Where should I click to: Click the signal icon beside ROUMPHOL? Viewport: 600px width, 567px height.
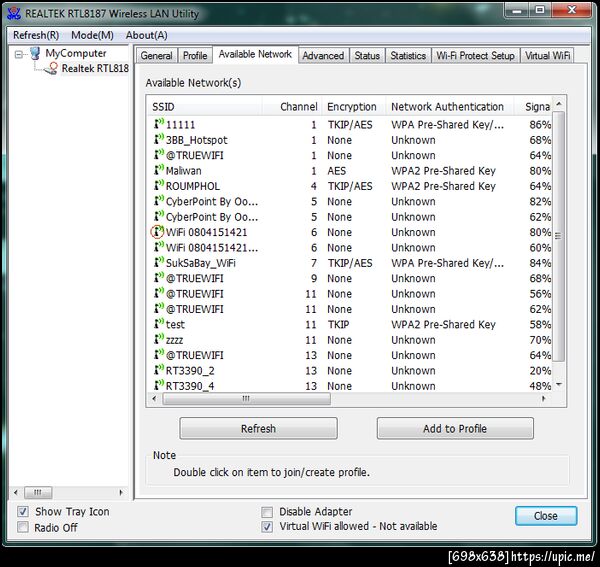coord(159,185)
